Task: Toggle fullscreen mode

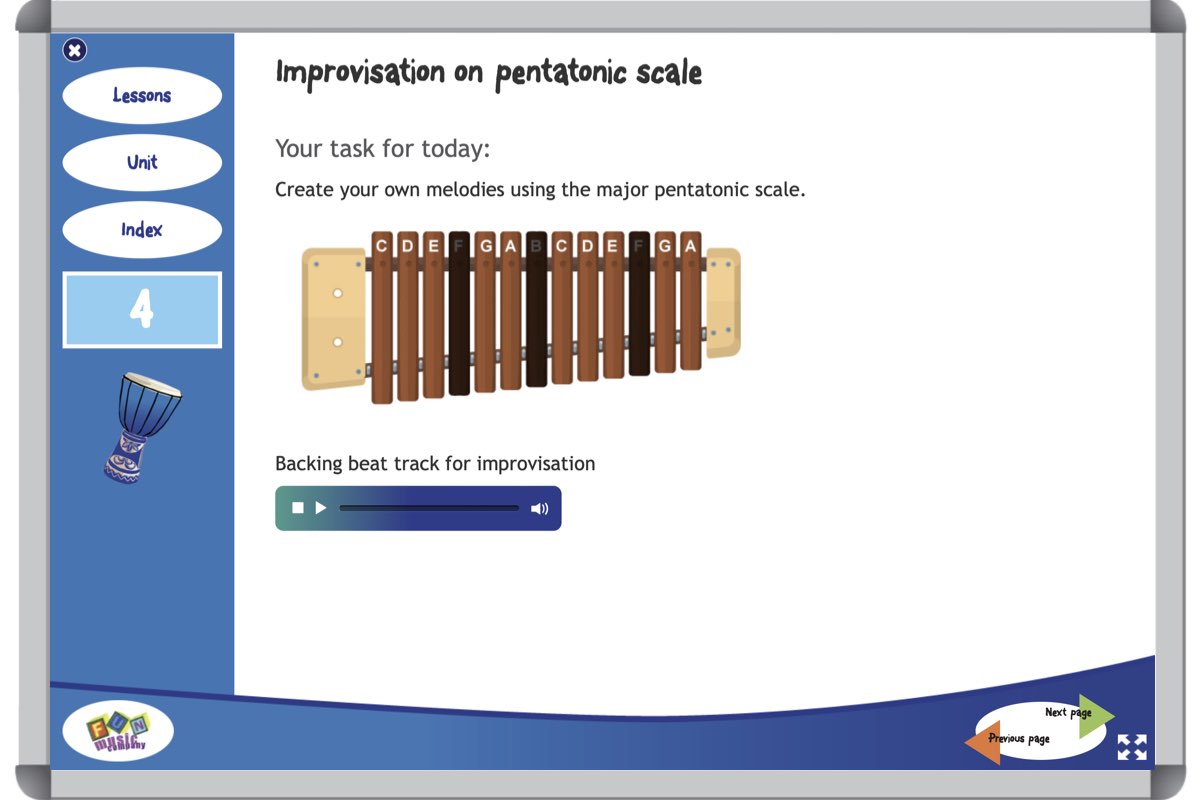Action: [1131, 747]
